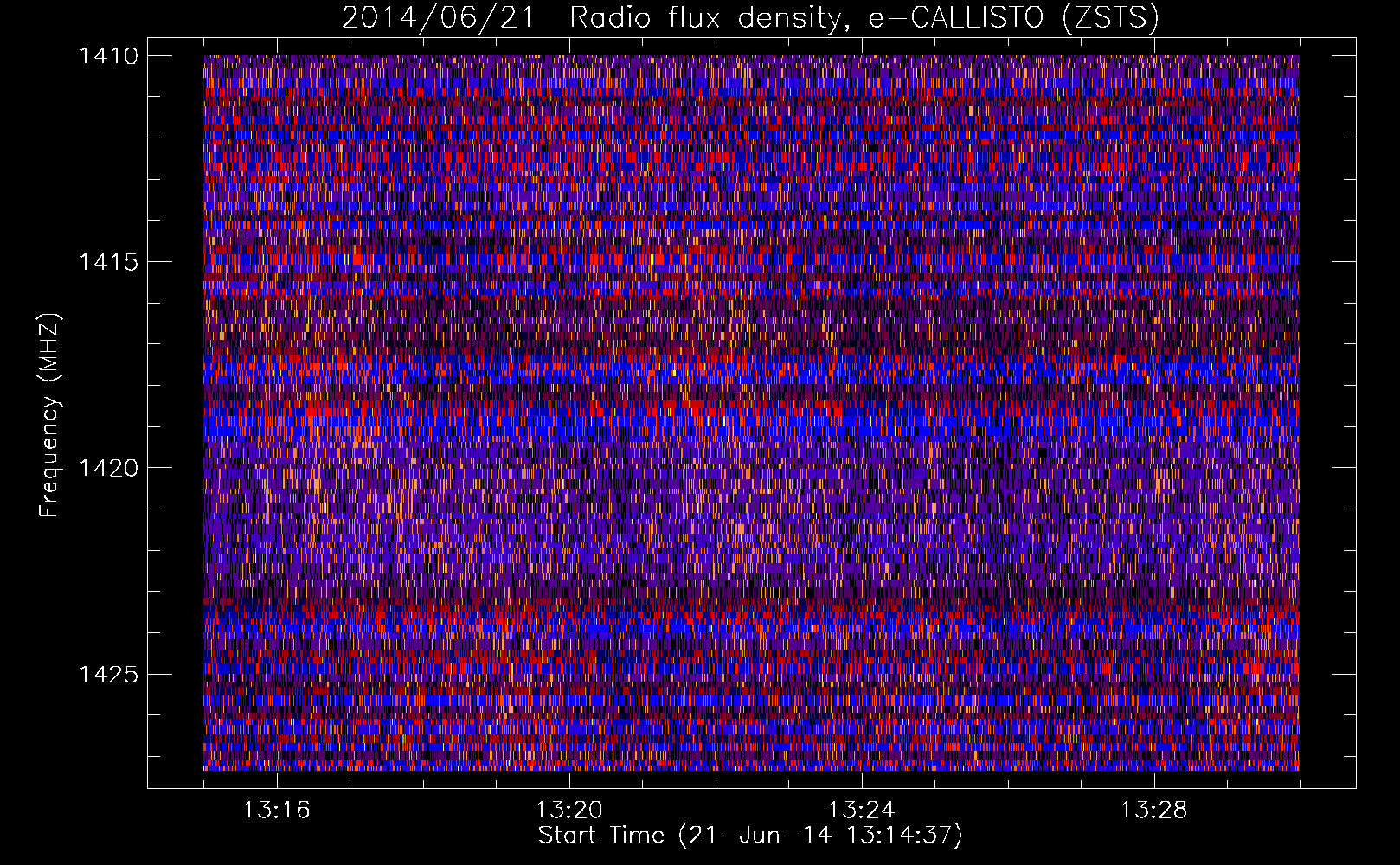Click the 1410 frequency axis label
Viewport: 1400px width, 865px height.
coord(108,56)
